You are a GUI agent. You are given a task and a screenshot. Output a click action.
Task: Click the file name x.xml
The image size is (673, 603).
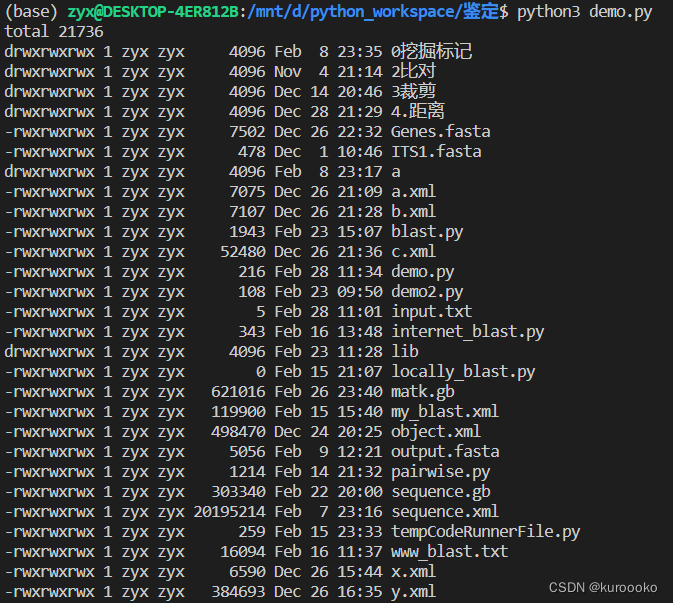[x=413, y=572]
